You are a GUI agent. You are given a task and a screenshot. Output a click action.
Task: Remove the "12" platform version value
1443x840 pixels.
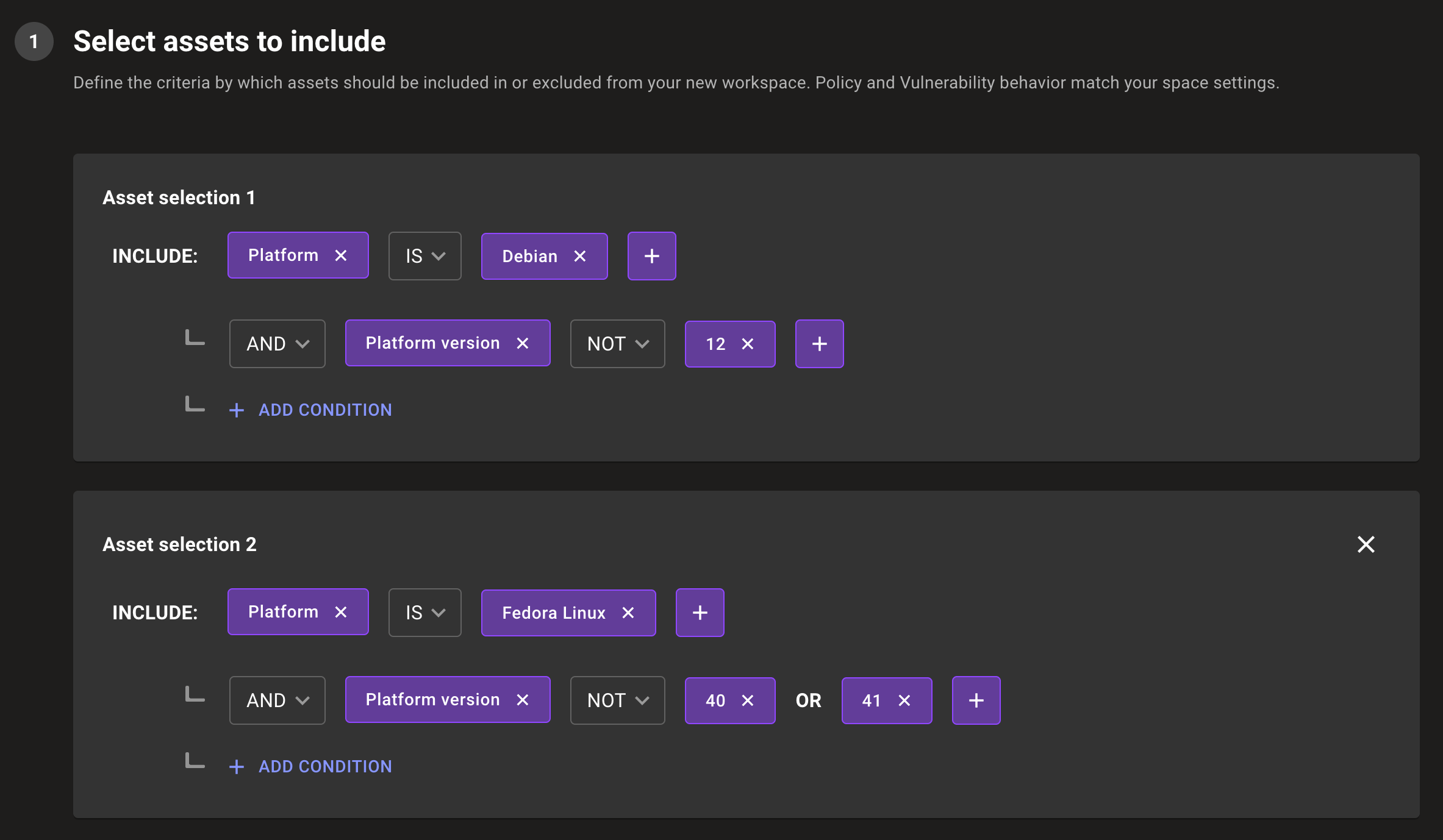click(x=748, y=344)
